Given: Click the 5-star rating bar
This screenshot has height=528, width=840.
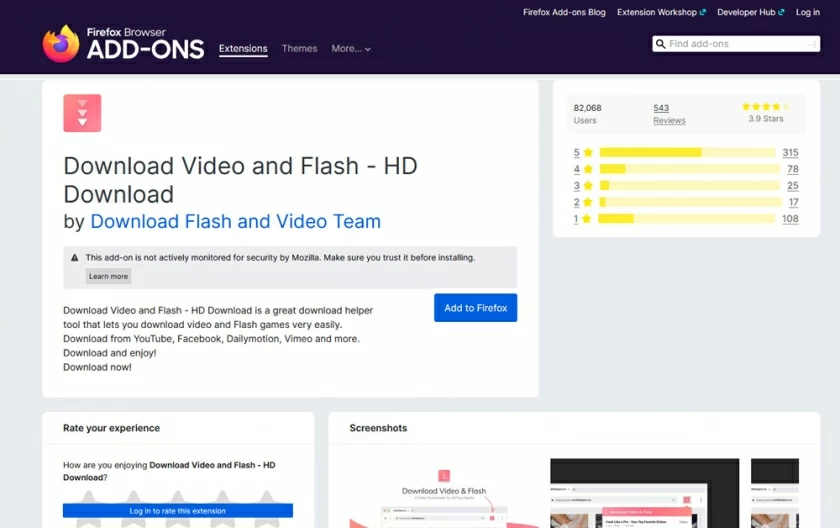Looking at the screenshot, I should click(x=687, y=153).
